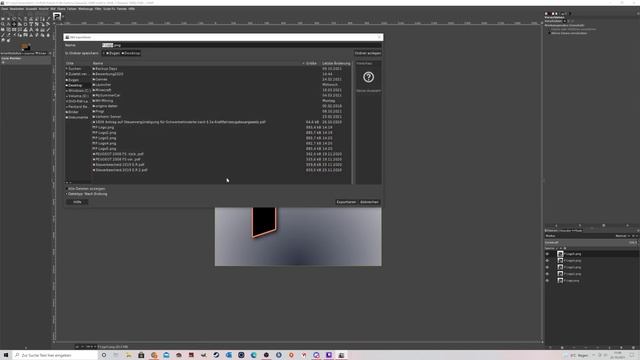This screenshot has height=360, width=640.
Task: Select Windows (C:) in places sidebar
Action: point(78,91)
